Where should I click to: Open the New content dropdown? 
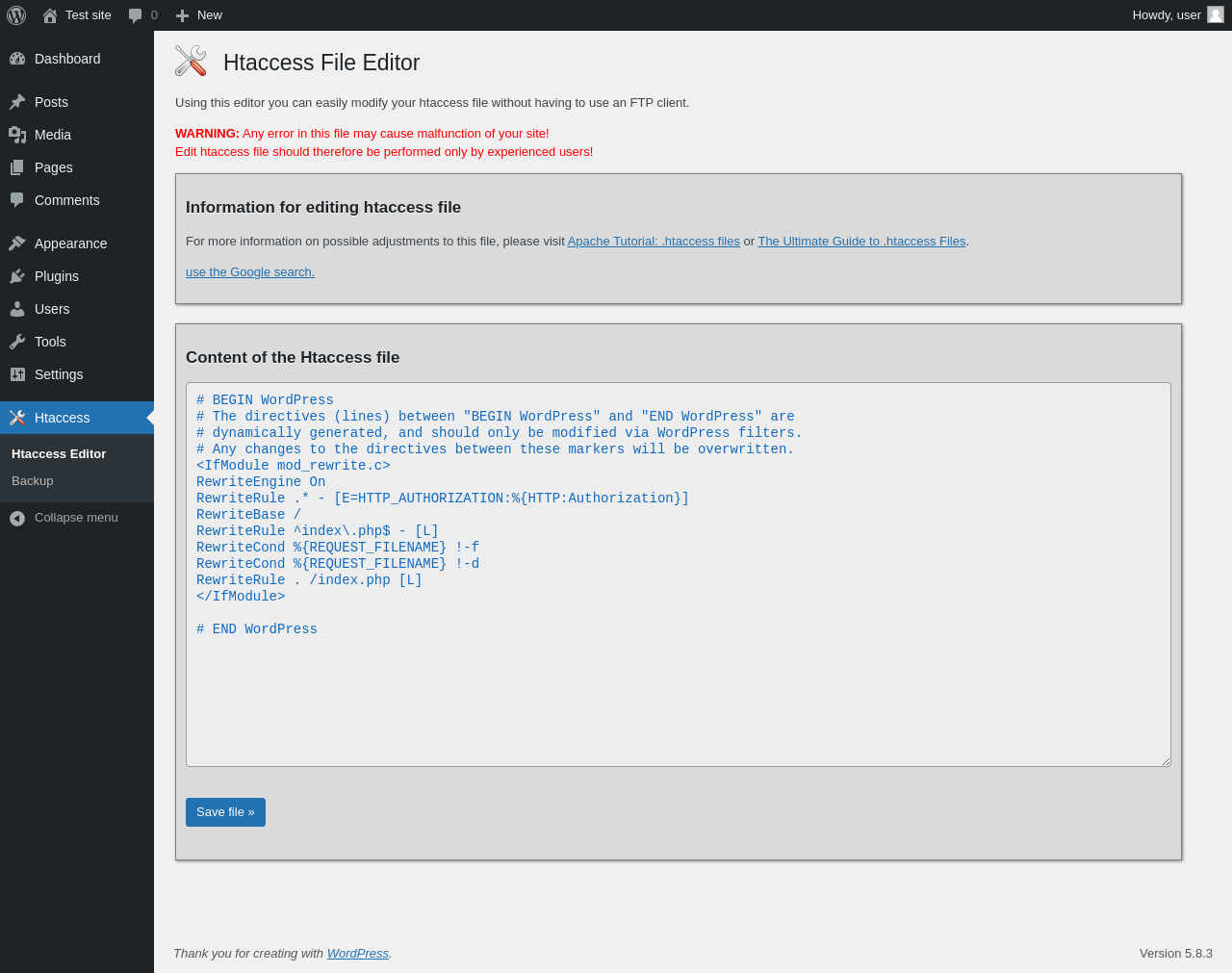click(199, 15)
